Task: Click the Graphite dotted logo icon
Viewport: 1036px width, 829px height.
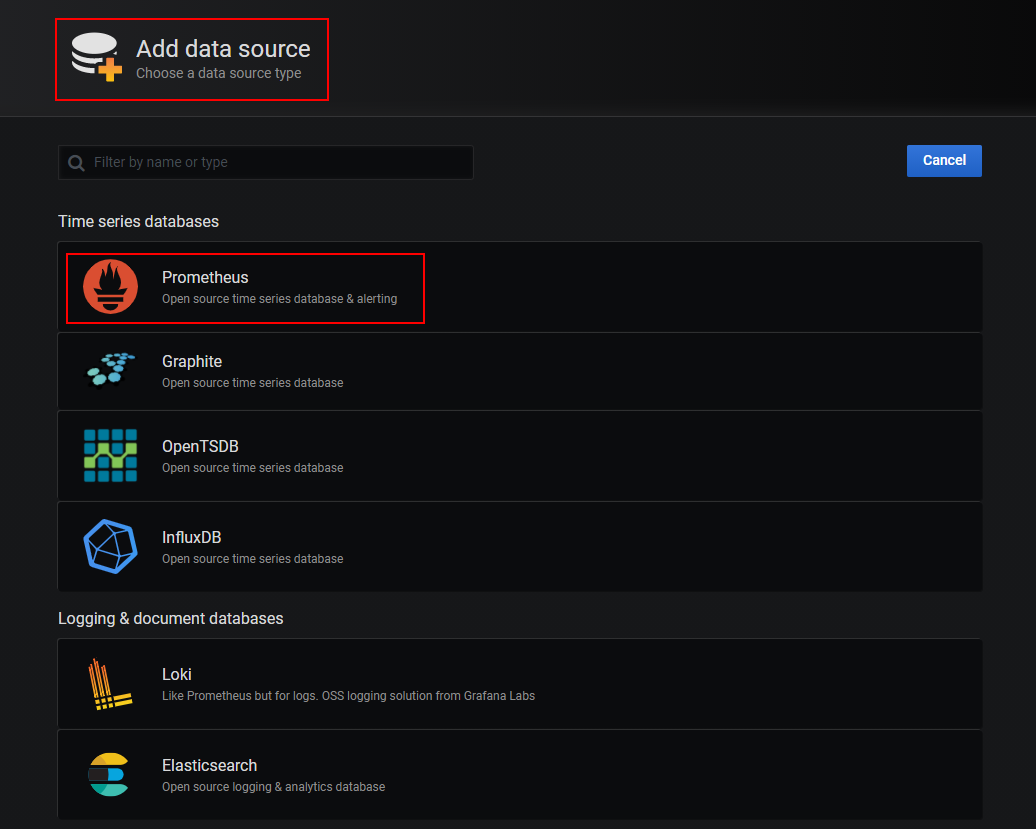Action: pyautogui.click(x=110, y=370)
